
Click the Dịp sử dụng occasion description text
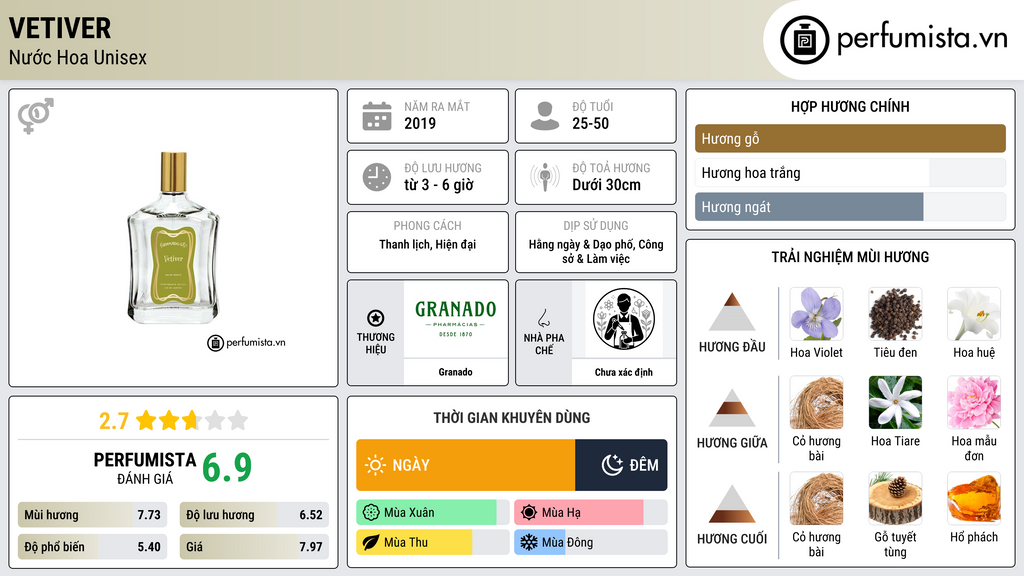596,251
